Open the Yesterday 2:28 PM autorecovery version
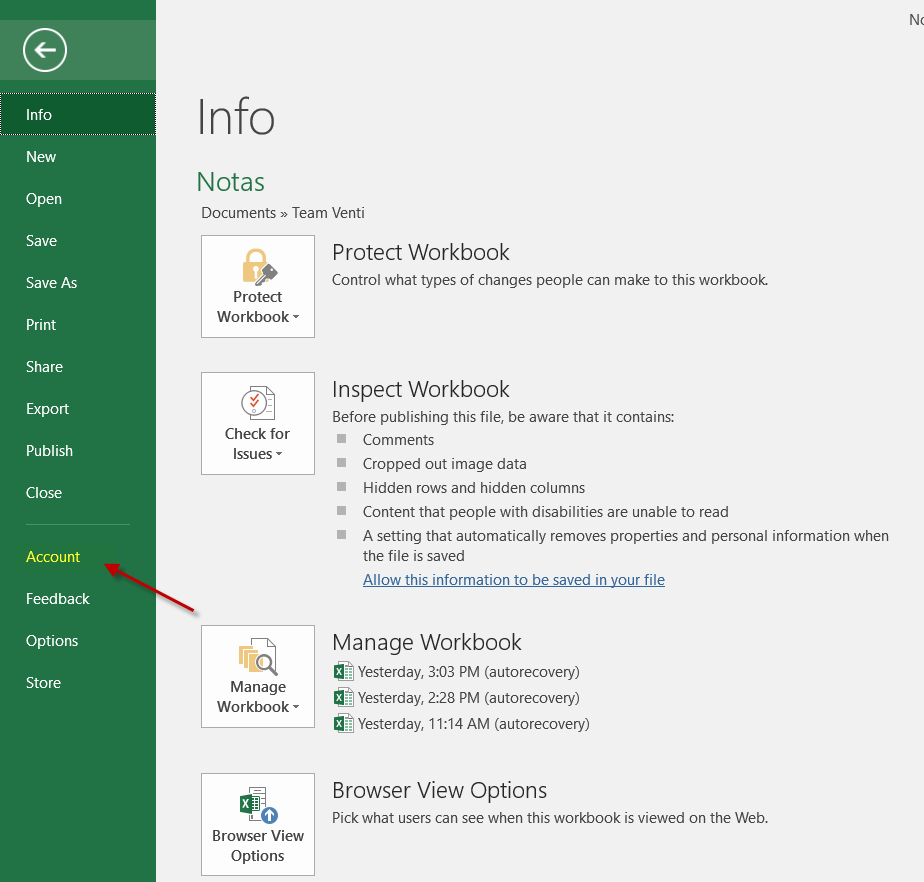Image resolution: width=924 pixels, height=882 pixels. click(x=468, y=698)
